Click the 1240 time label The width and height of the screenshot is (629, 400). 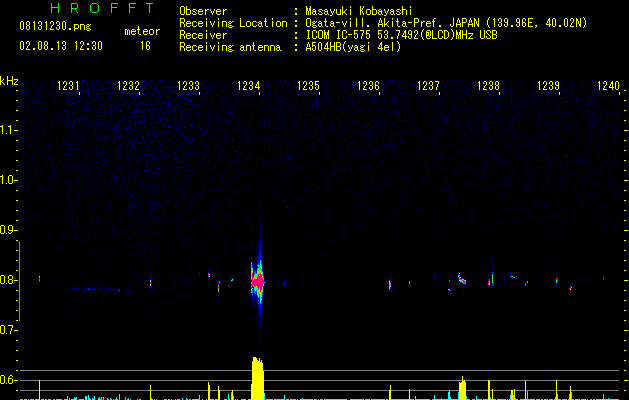point(609,86)
